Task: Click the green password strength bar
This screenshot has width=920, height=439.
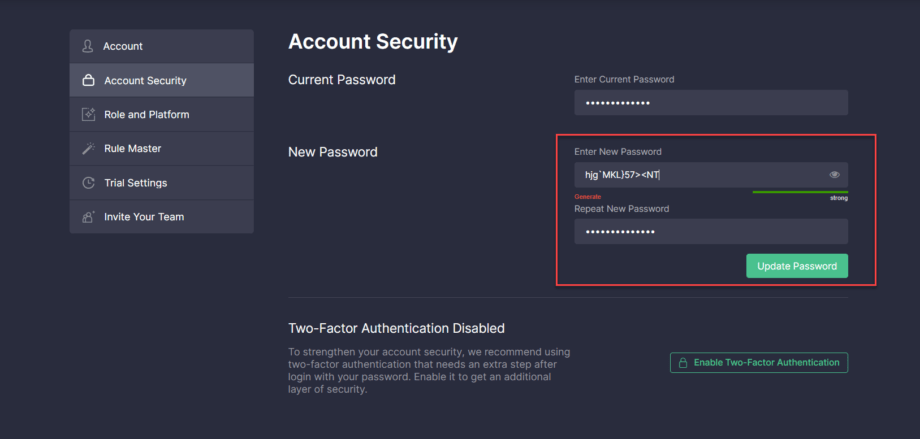Action: (x=800, y=192)
